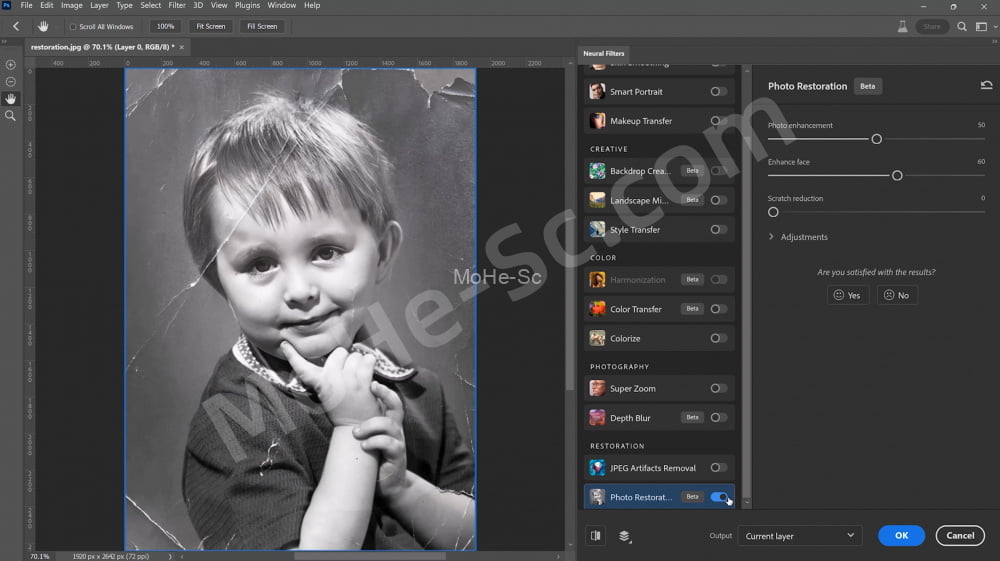The height and width of the screenshot is (561, 1000).
Task: Check the Scroll All Windows checkbox
Action: 73,27
